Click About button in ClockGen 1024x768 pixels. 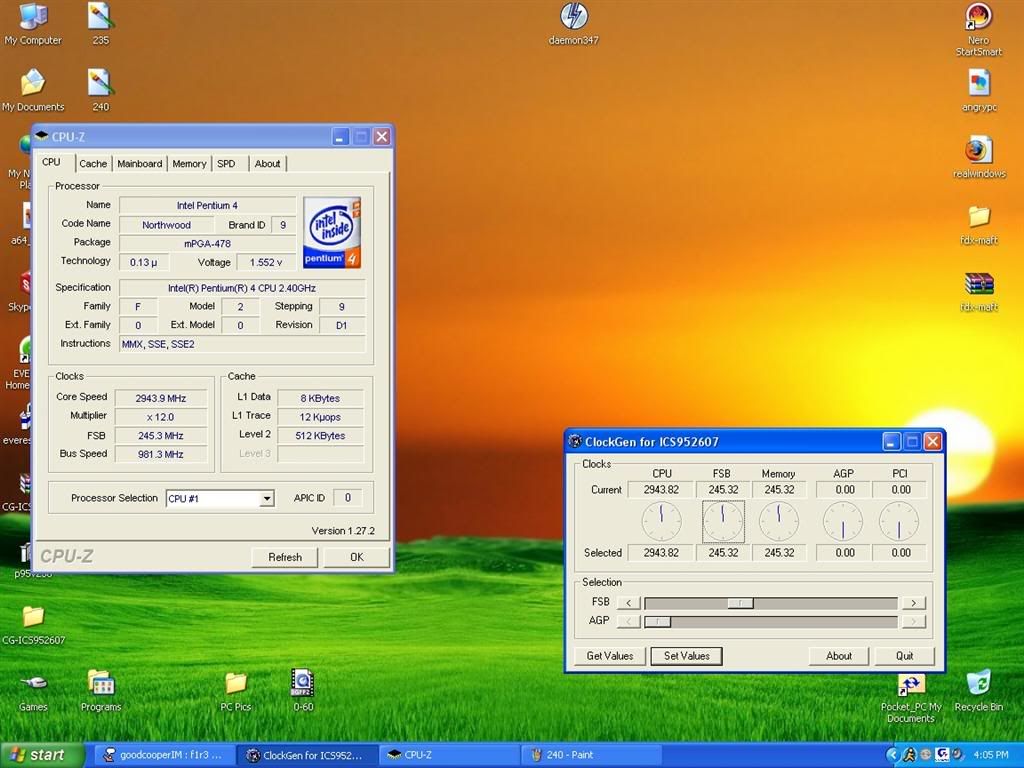[839, 656]
